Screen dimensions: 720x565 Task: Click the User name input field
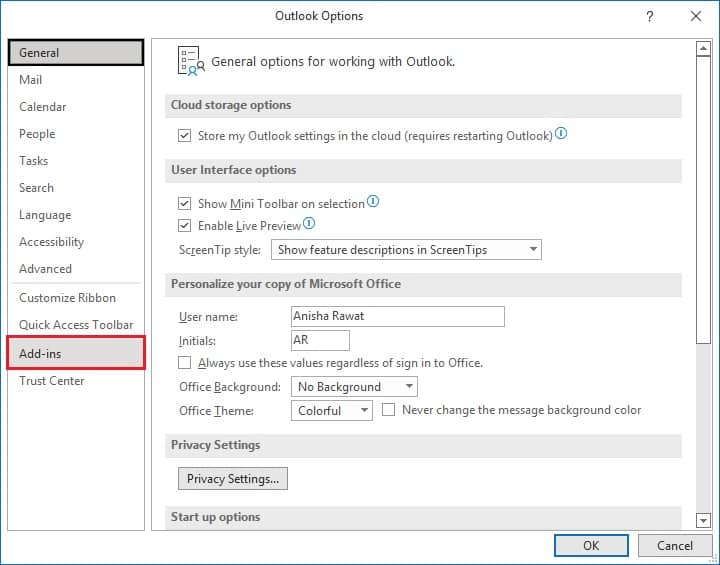398,316
